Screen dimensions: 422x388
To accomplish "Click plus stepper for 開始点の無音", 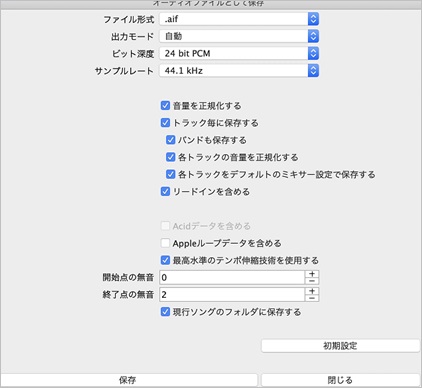I will (x=312, y=274).
